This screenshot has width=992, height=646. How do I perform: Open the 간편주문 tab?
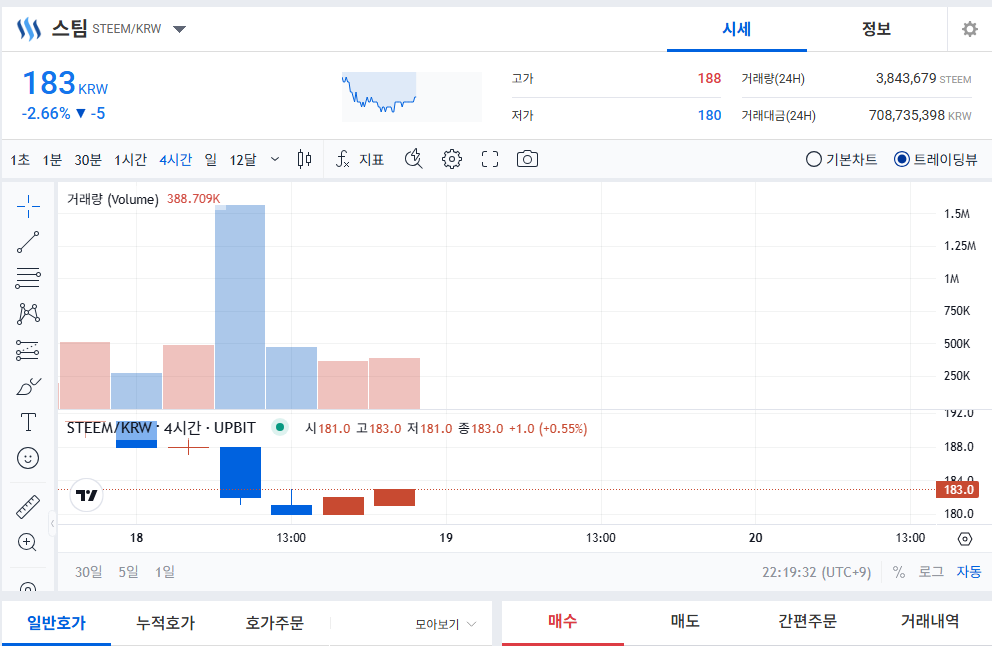point(807,621)
